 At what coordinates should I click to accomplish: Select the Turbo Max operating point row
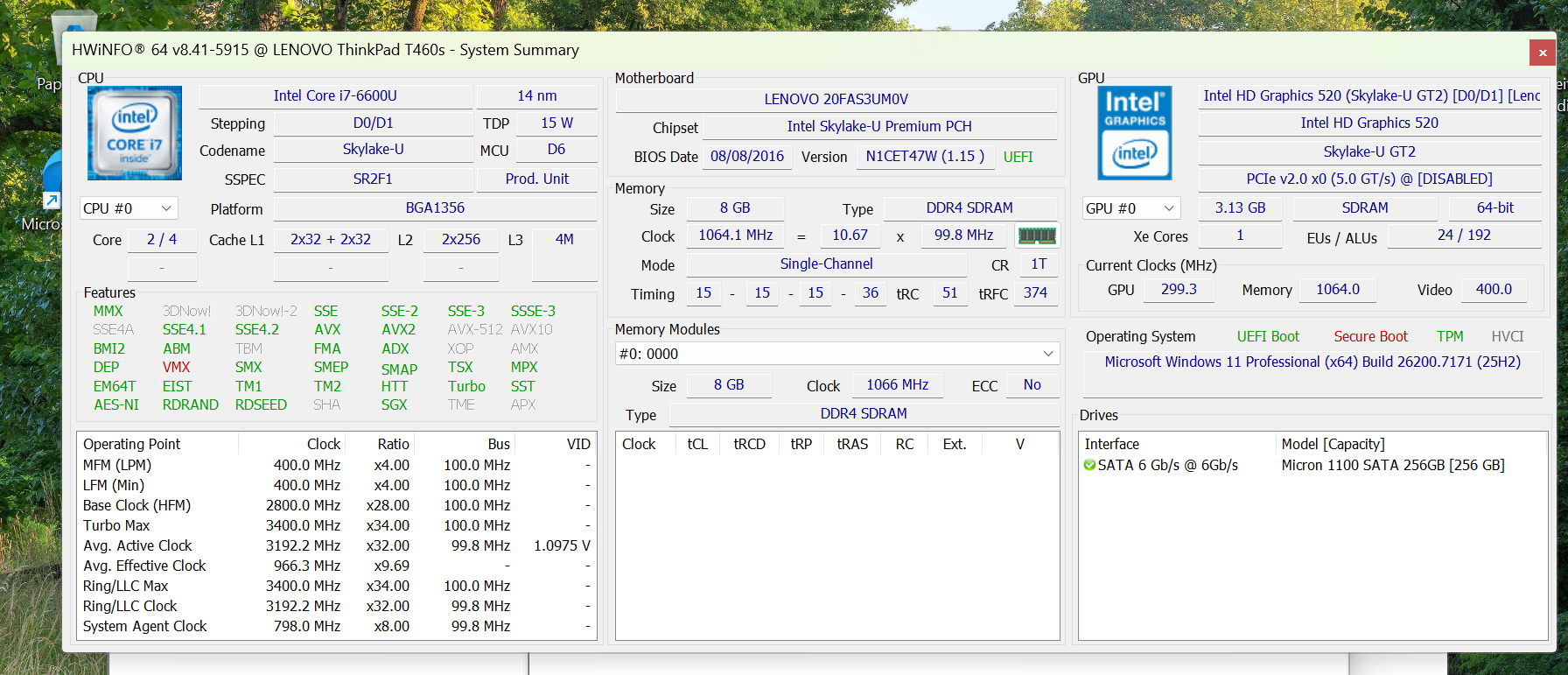click(x=337, y=525)
